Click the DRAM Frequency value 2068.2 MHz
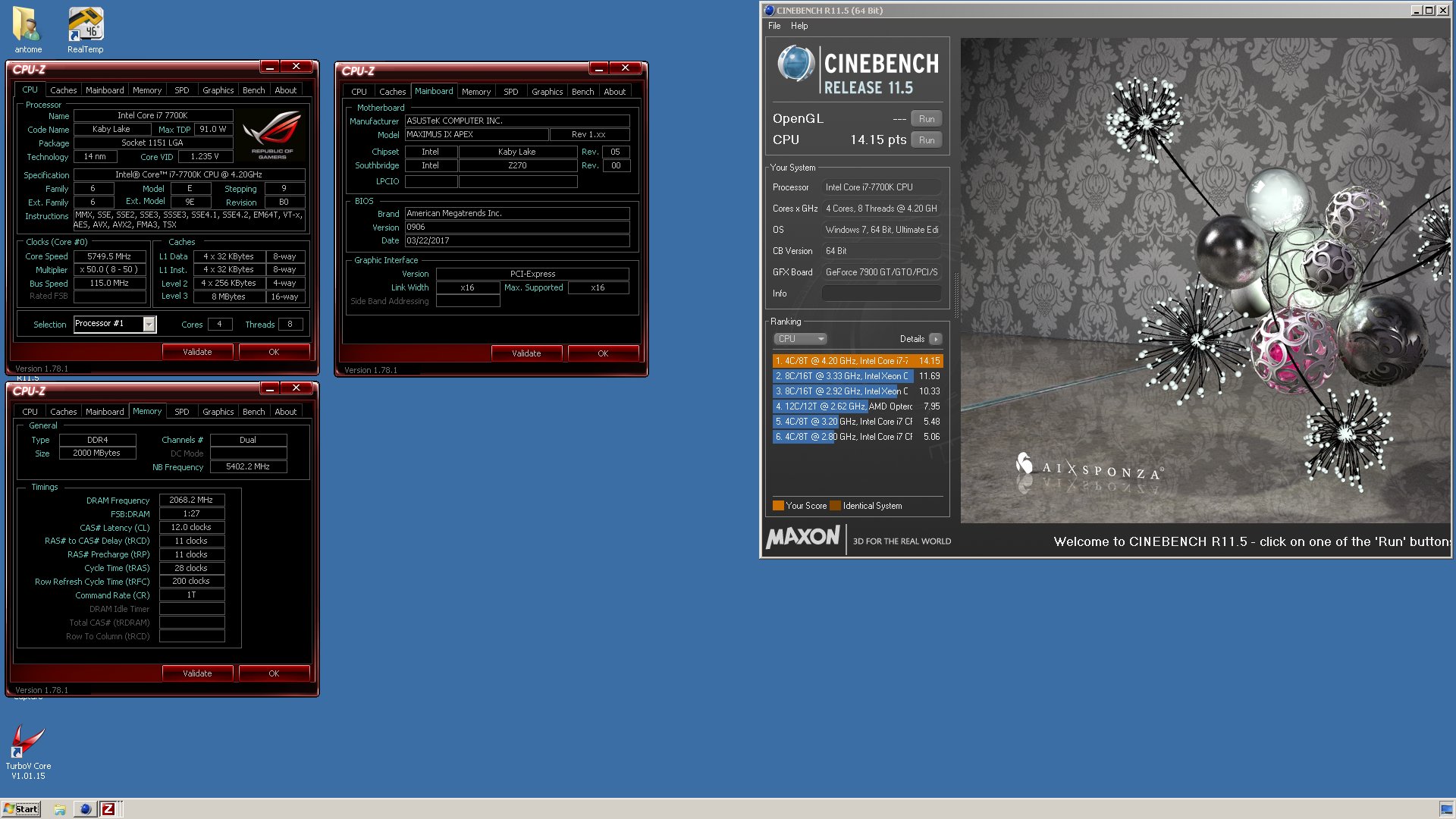This screenshot has width=1456, height=819. click(191, 500)
